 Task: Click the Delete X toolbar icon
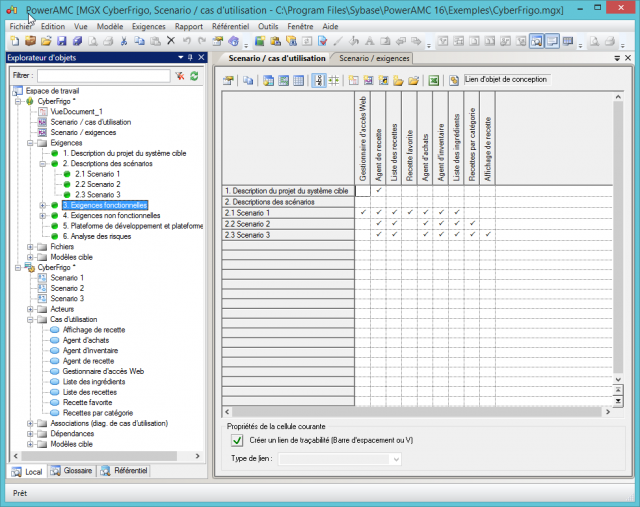[171, 41]
